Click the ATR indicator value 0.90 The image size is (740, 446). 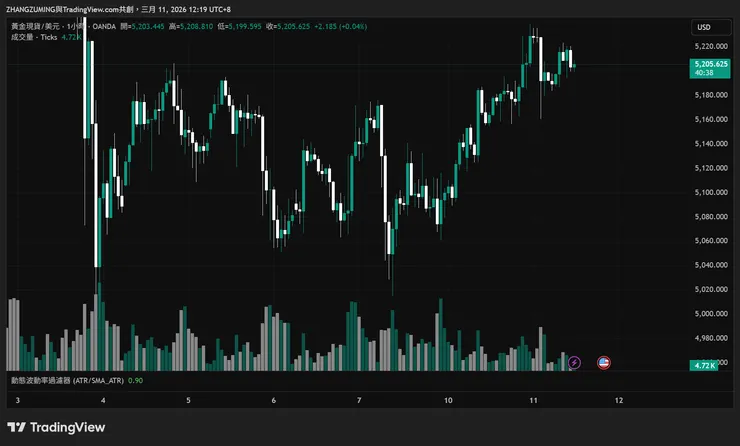coord(135,380)
